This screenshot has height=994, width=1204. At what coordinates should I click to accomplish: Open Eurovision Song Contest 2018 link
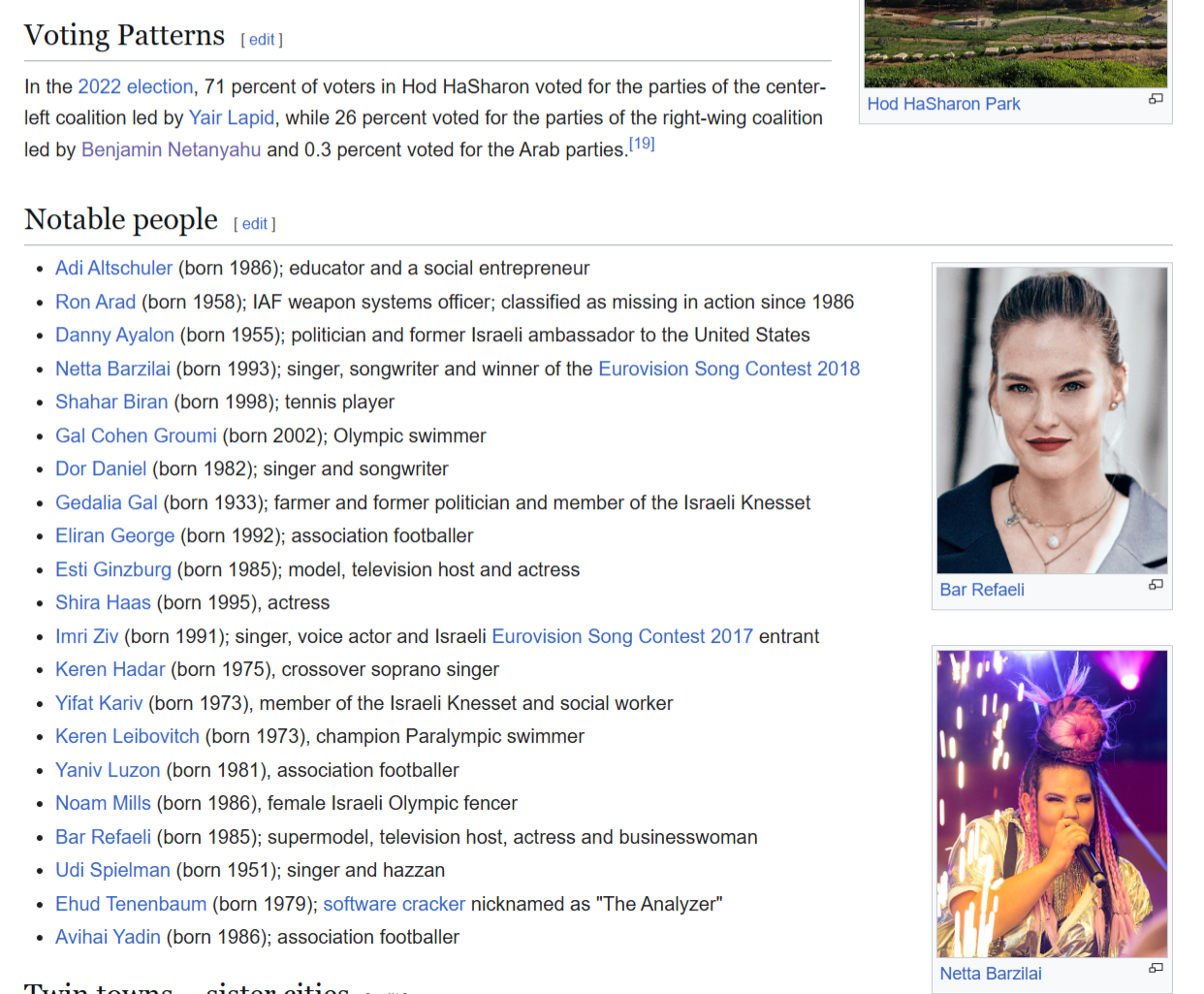[x=729, y=369]
